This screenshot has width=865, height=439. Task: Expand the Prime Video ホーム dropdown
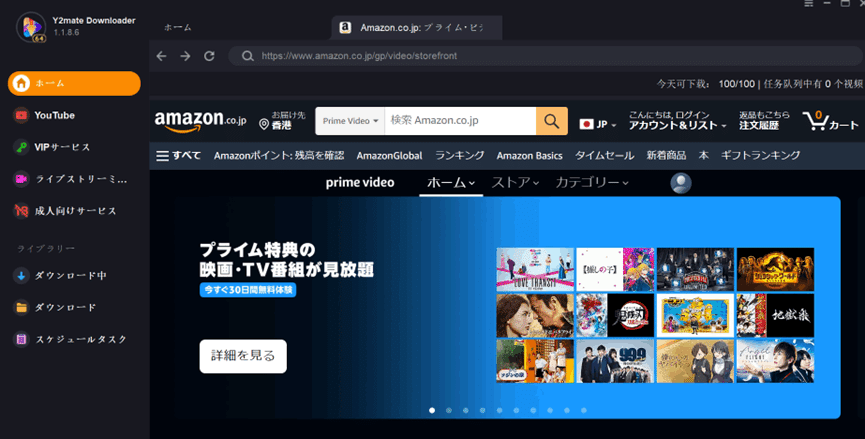[x=451, y=183]
